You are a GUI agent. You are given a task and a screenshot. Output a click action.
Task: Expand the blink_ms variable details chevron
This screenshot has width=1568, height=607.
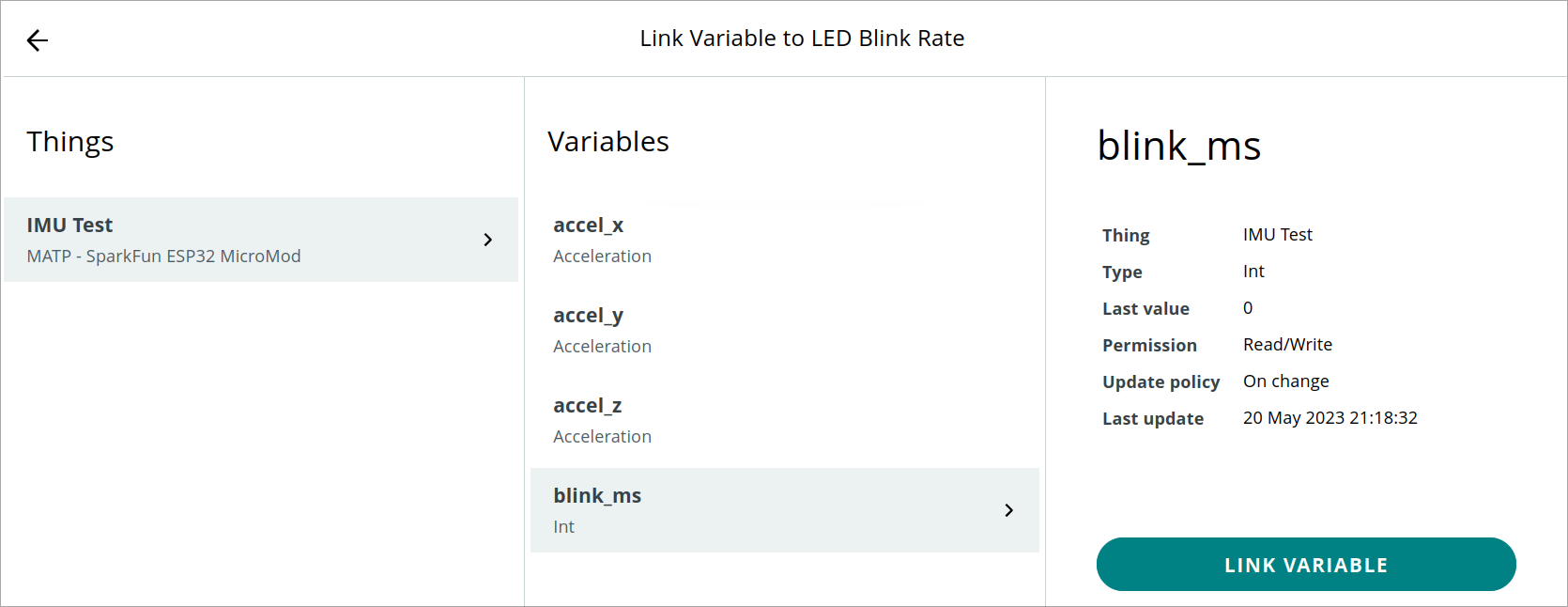(1009, 510)
